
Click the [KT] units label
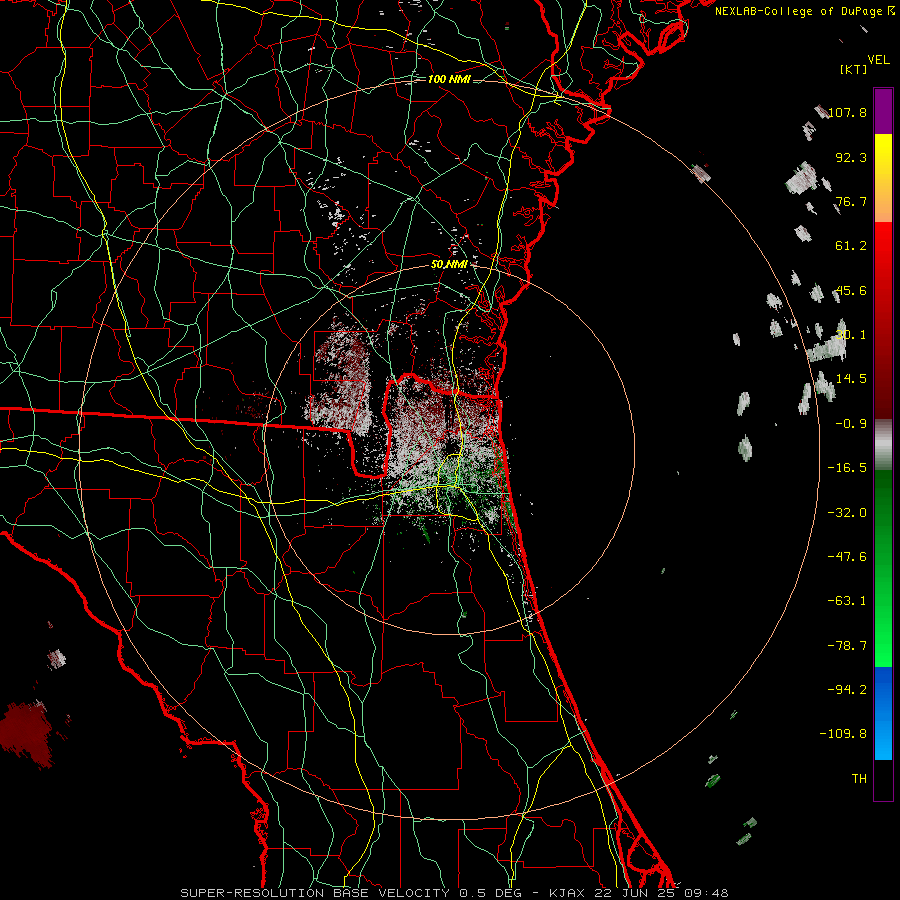[x=854, y=69]
